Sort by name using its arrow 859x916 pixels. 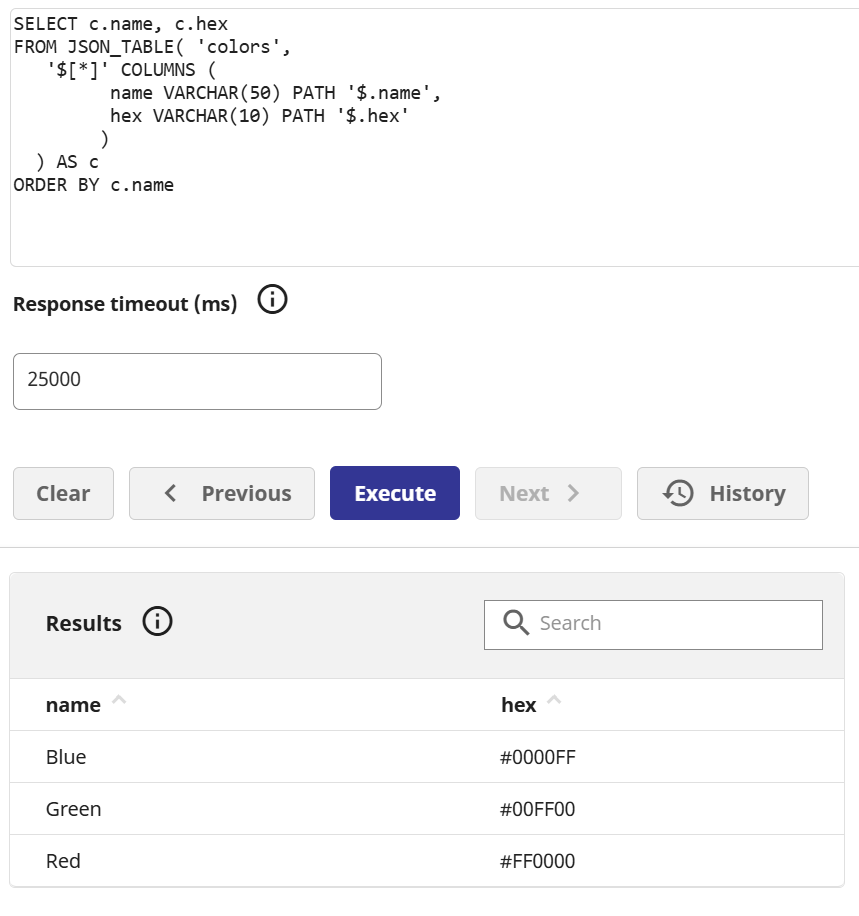coord(119,701)
